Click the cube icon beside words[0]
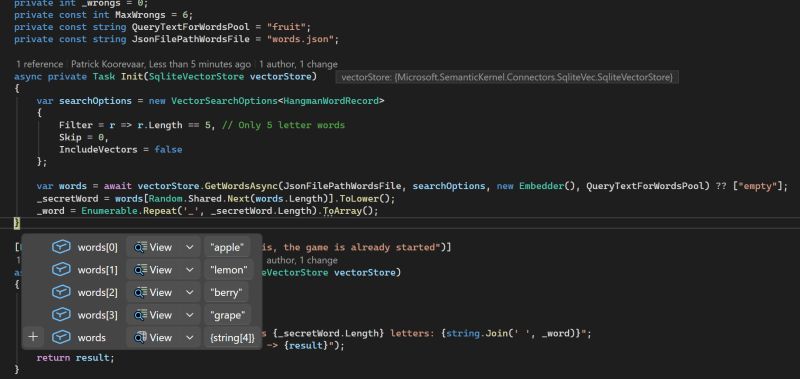 tap(61, 247)
